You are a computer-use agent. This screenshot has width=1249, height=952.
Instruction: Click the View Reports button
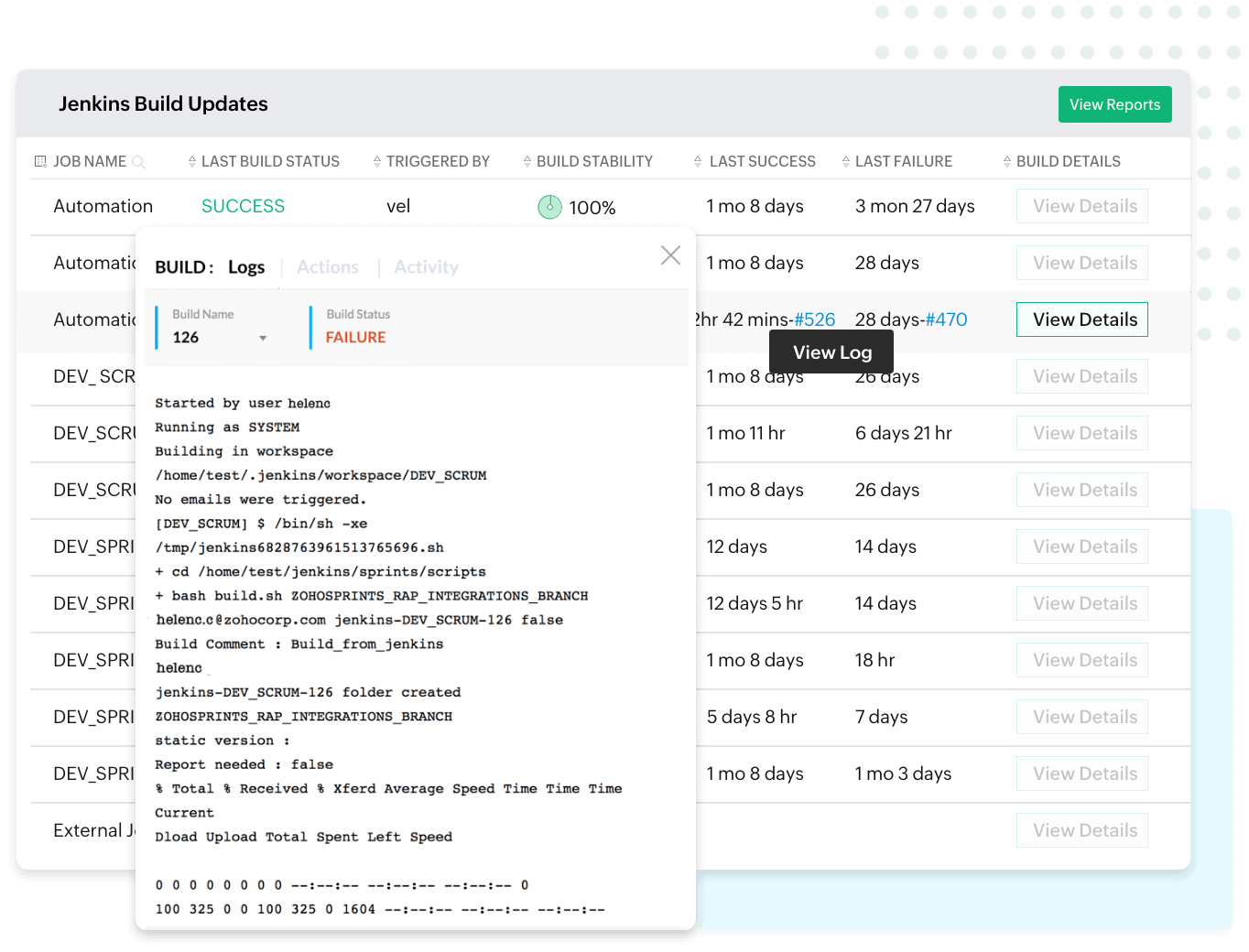(1114, 104)
